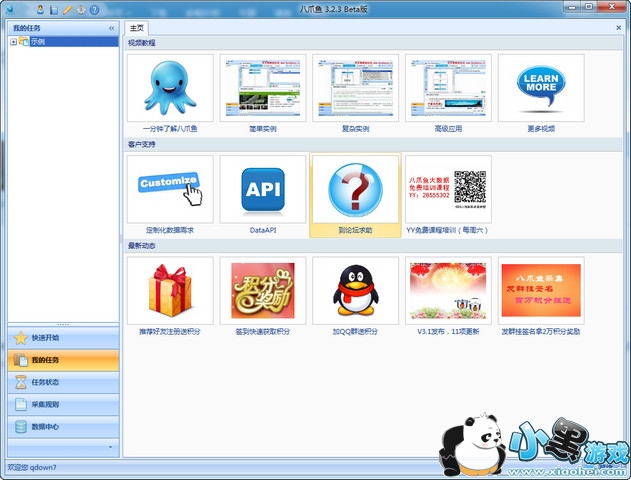Image resolution: width=631 pixels, height=480 pixels.
Task: Click the help question mark toolbar icon
Action: [x=94, y=9]
